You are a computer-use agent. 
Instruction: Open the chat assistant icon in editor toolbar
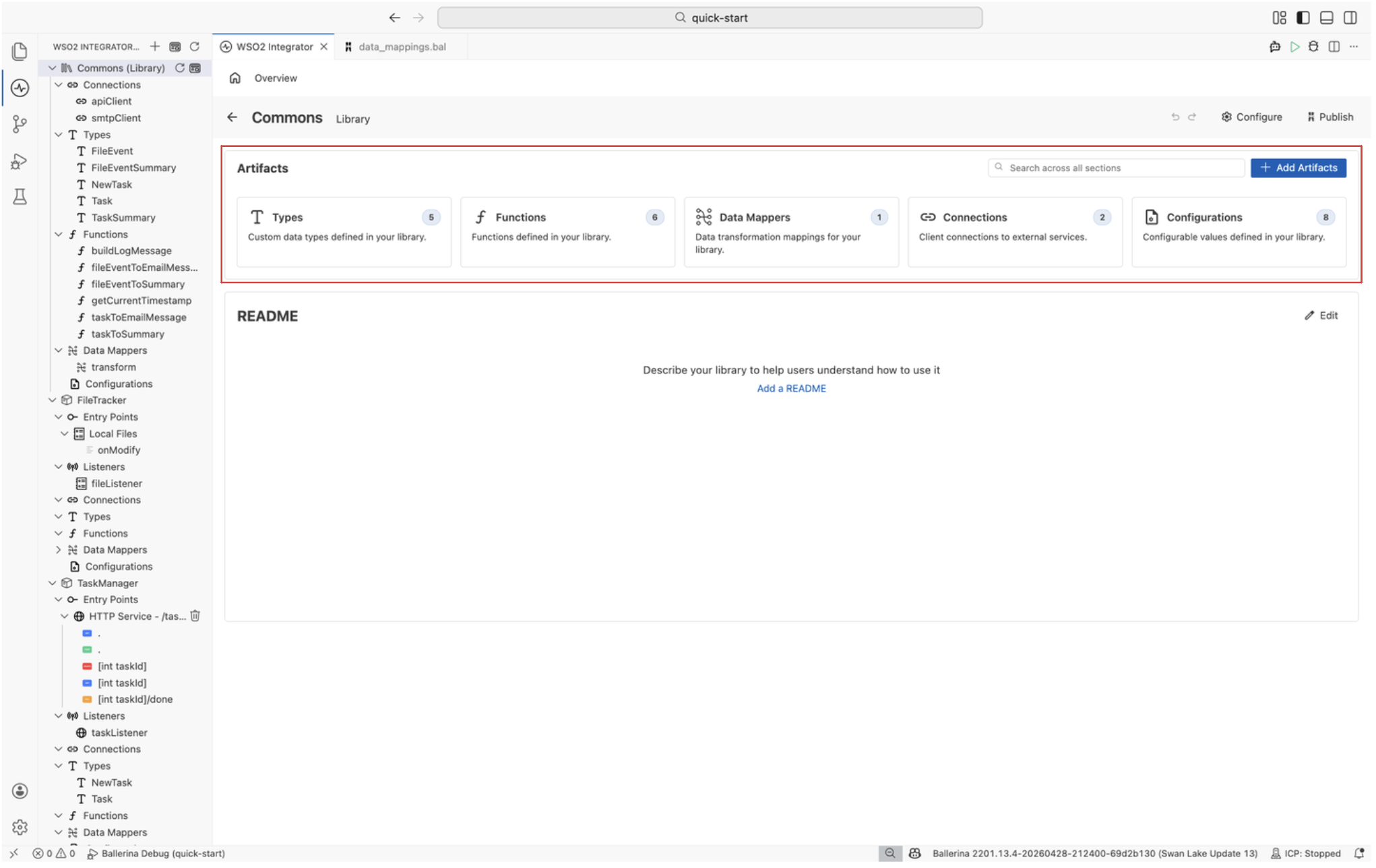coord(1275,46)
